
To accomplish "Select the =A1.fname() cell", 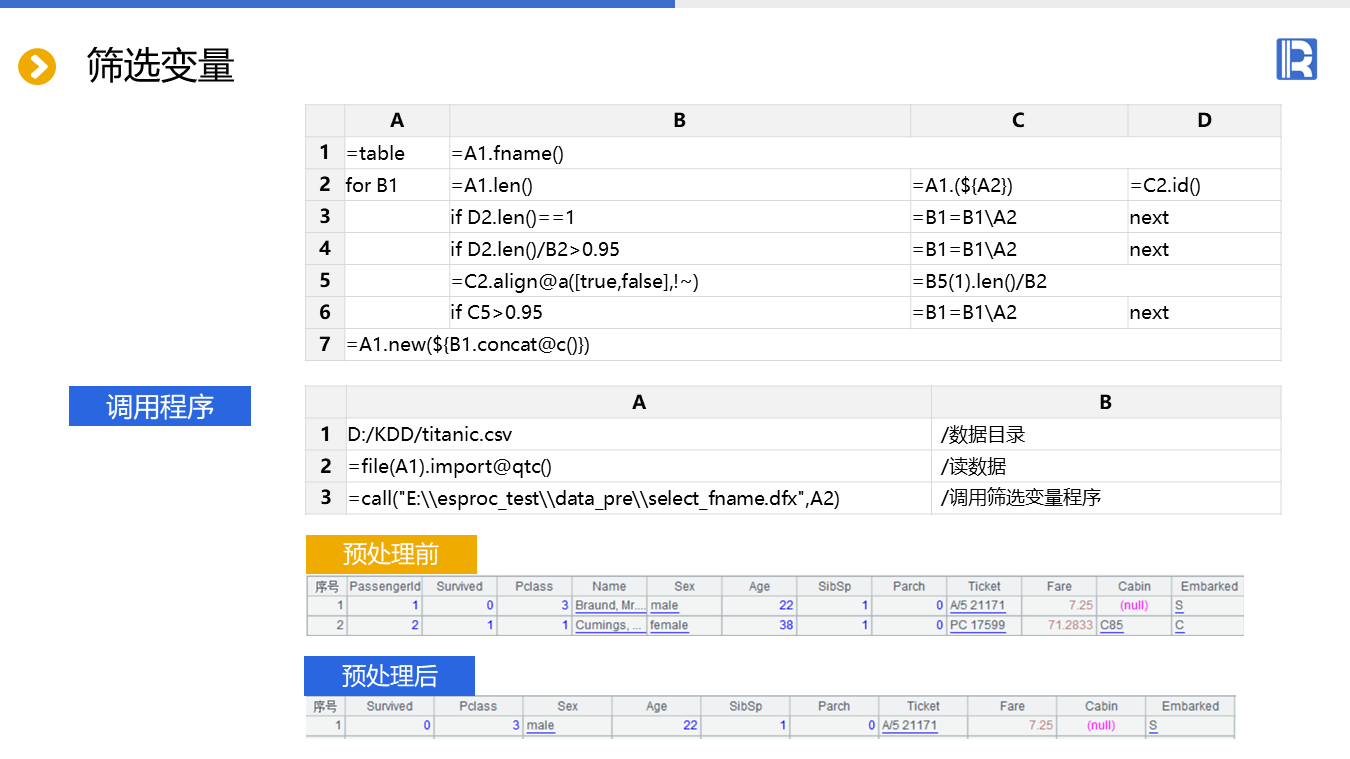I will tap(507, 153).
